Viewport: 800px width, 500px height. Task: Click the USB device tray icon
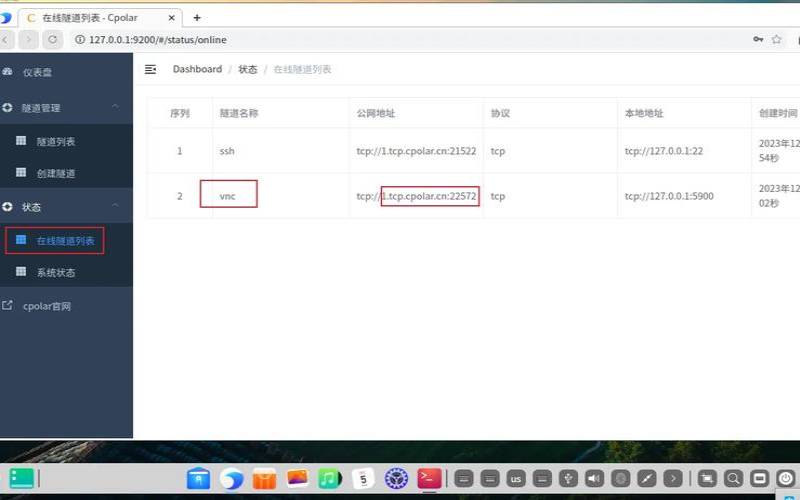tap(568, 479)
